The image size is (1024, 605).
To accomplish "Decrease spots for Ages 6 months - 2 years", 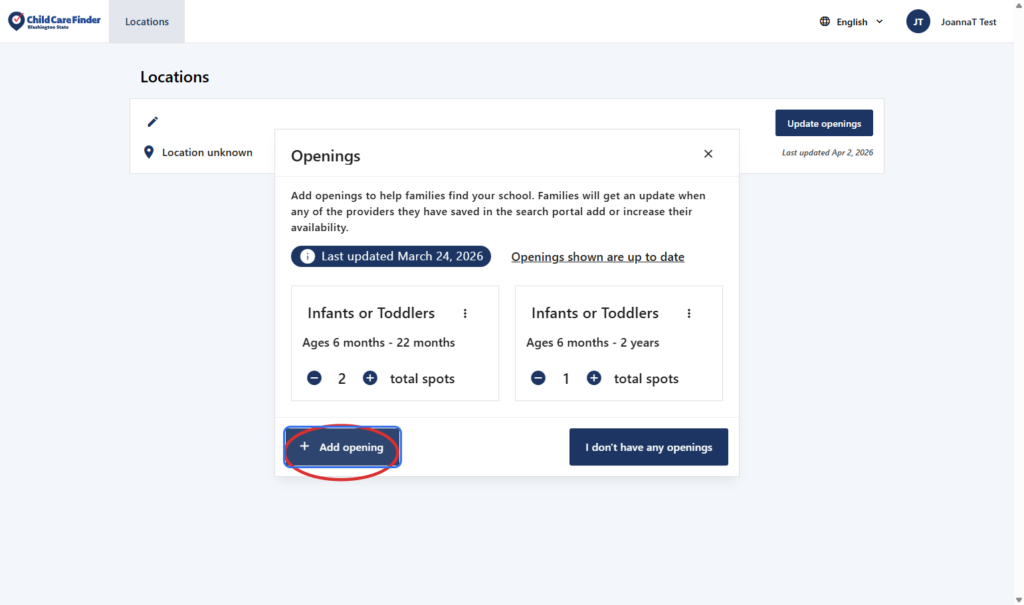I will coord(538,378).
